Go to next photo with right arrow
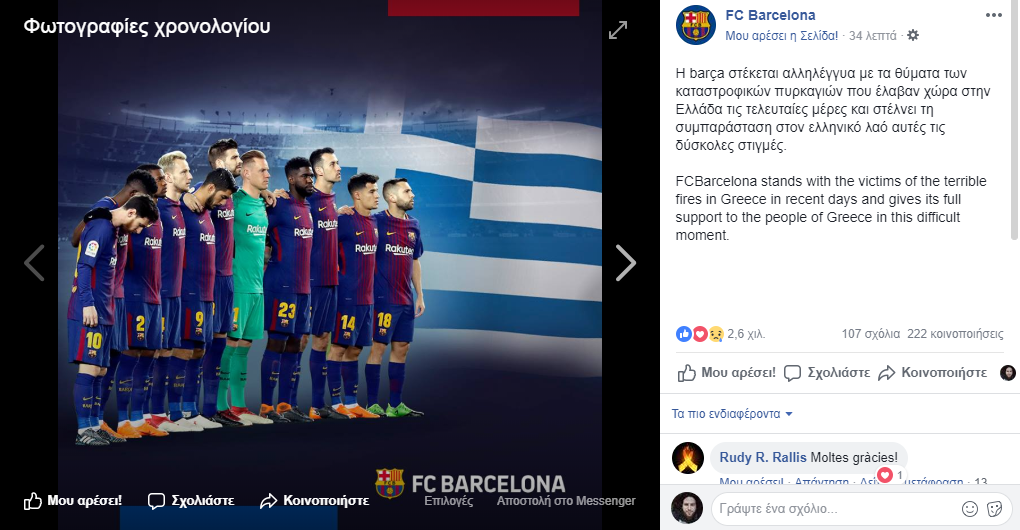Screen dimensions: 1020x530 click(x=625, y=263)
